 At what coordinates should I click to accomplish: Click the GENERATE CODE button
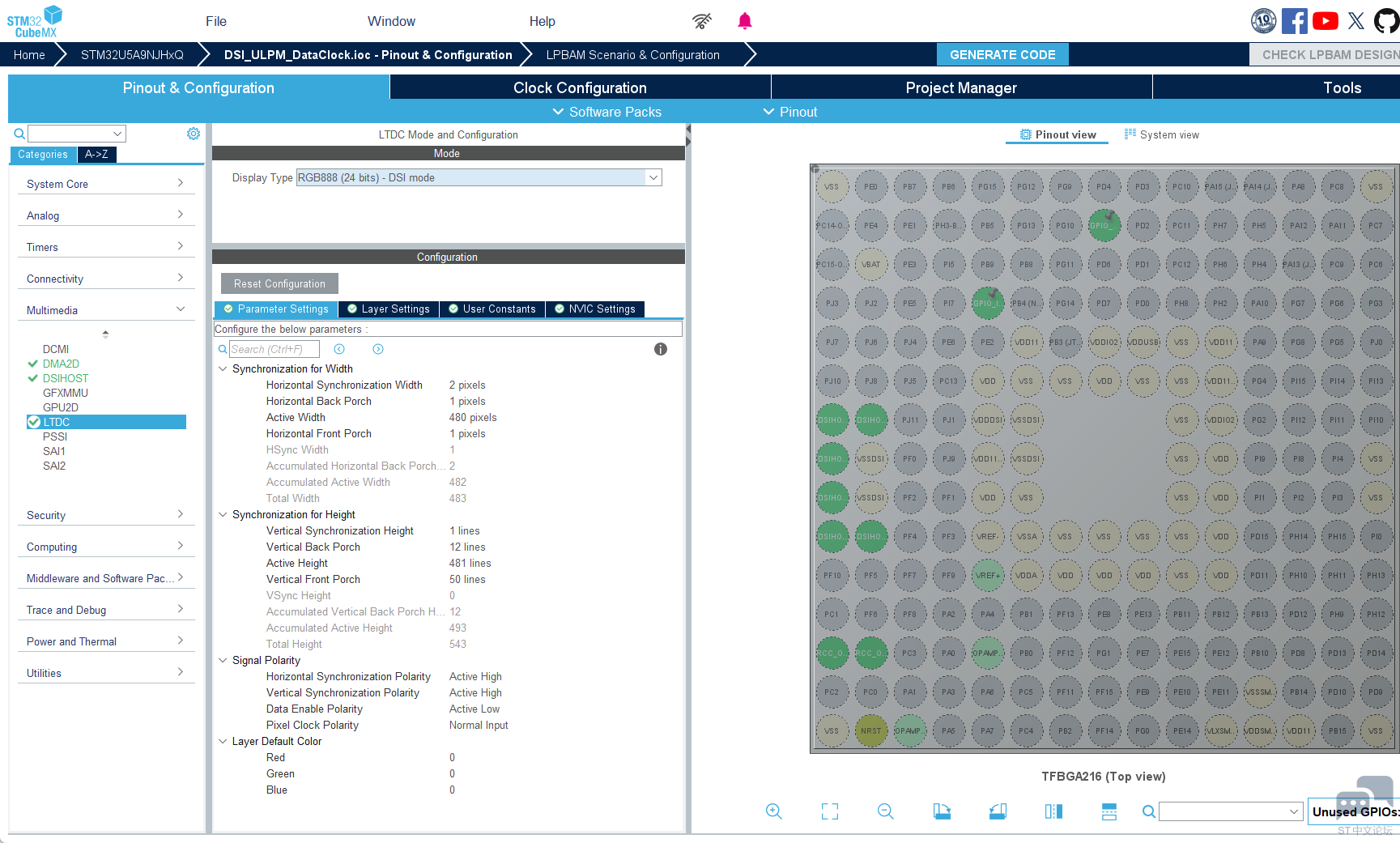[x=1002, y=54]
